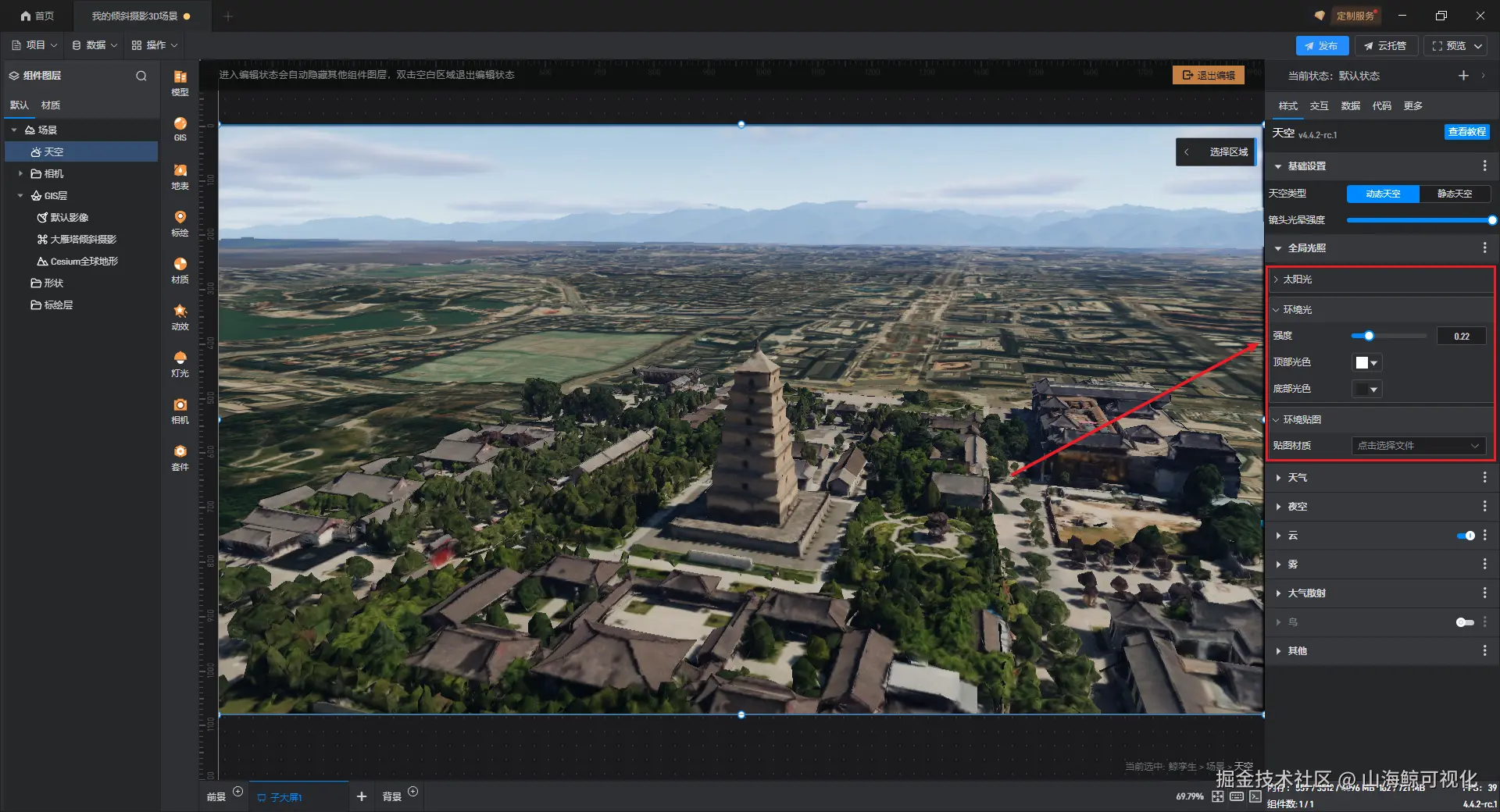Open the 云 section options menu
The image size is (1500, 812).
pos(1484,535)
